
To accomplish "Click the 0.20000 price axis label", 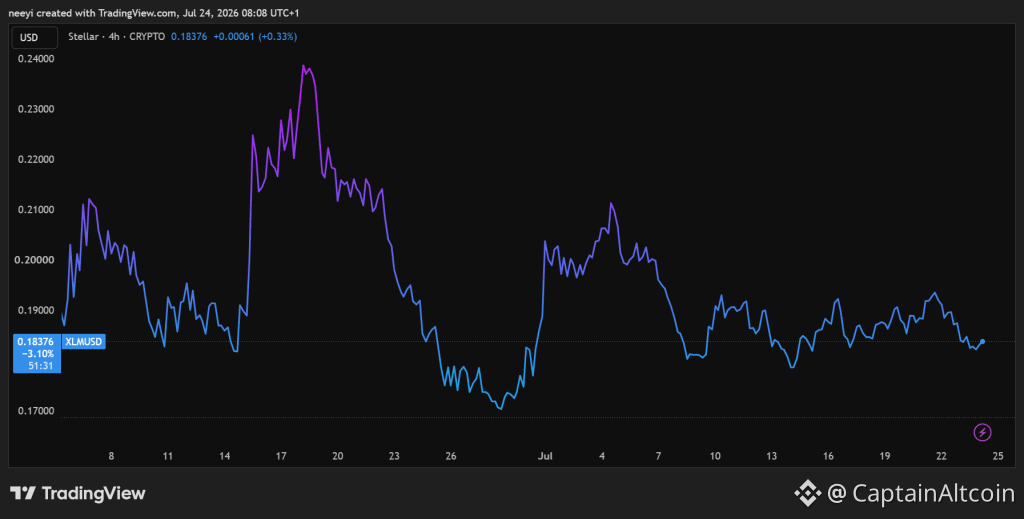I will (x=36, y=260).
